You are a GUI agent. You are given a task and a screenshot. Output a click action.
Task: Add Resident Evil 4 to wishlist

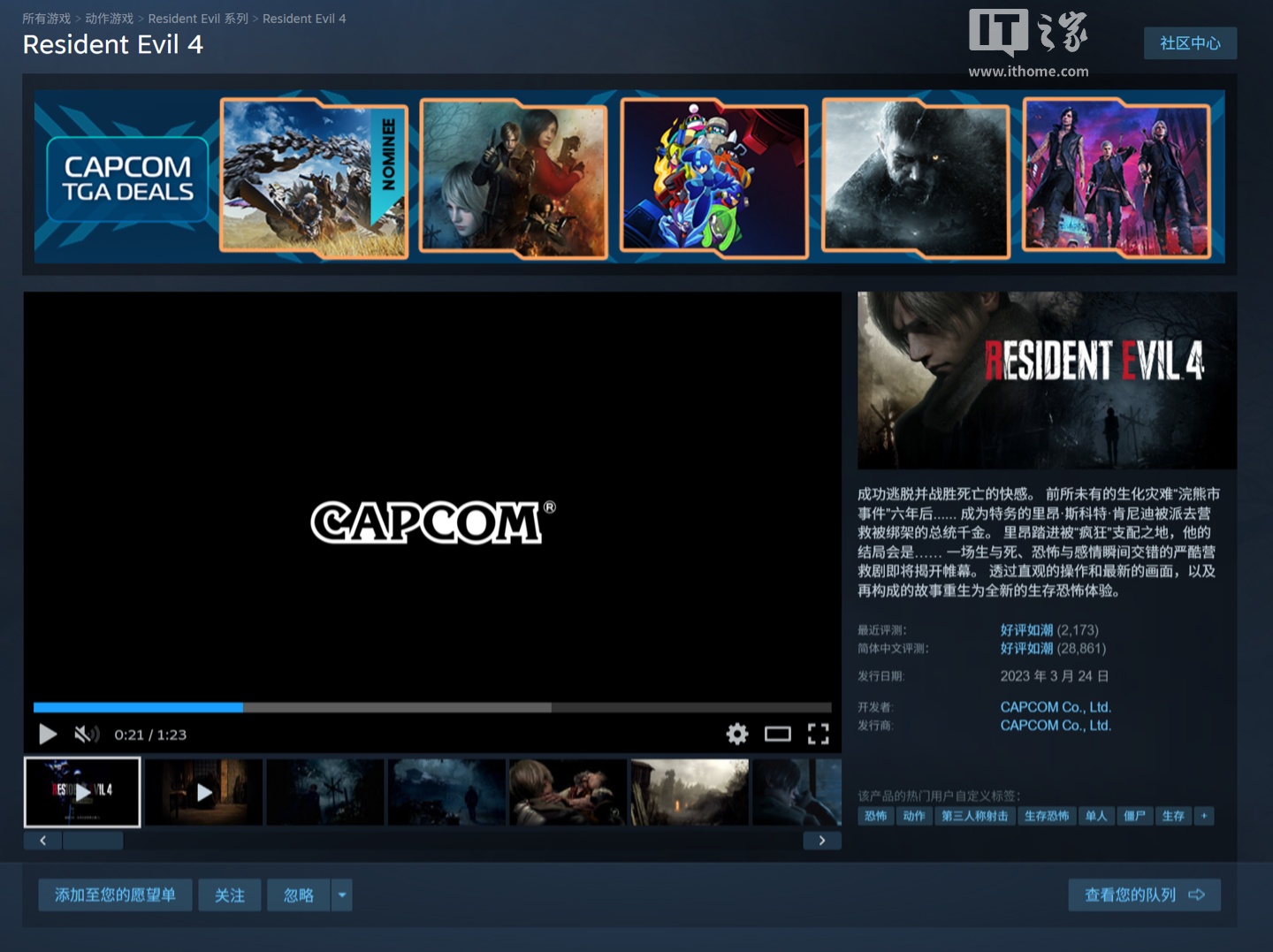pos(115,895)
